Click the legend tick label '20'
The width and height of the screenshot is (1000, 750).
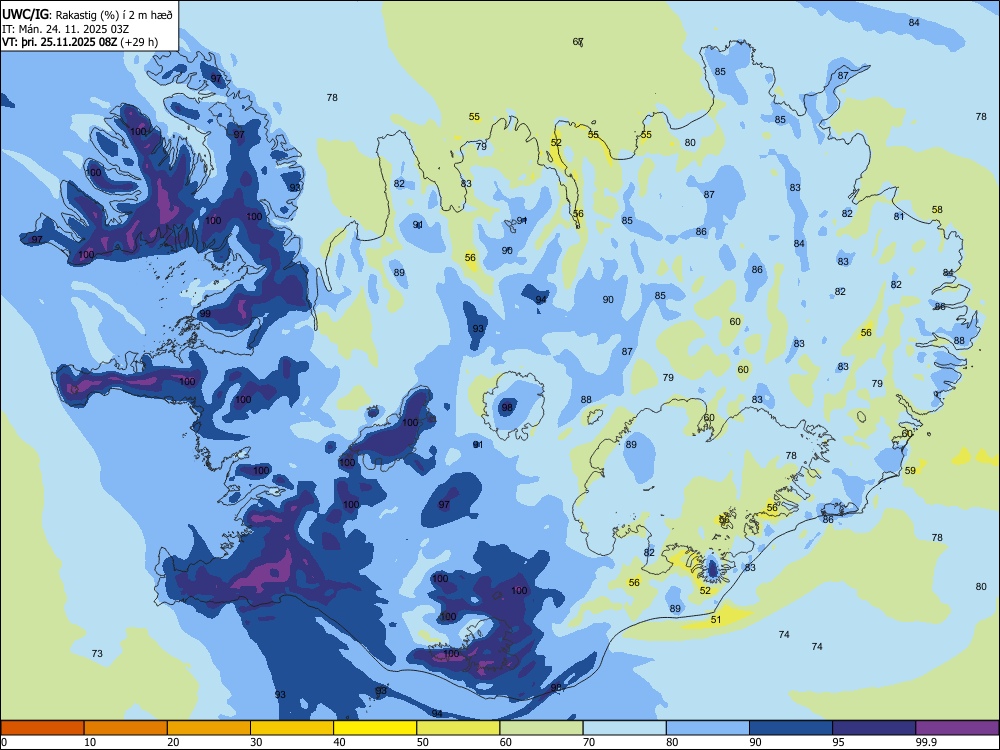point(173,742)
